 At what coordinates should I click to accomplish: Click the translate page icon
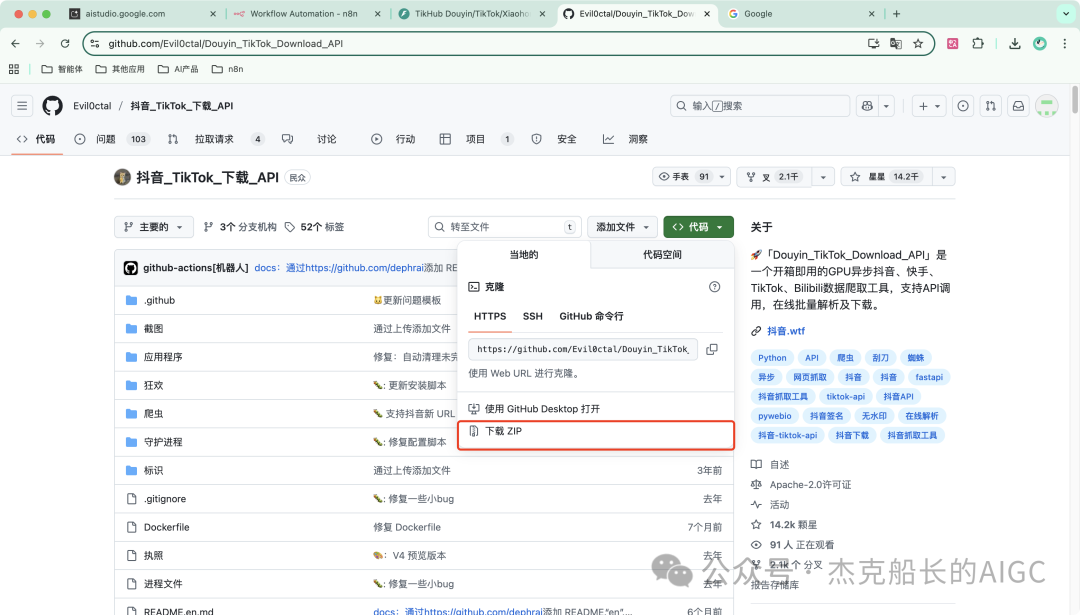tap(895, 43)
